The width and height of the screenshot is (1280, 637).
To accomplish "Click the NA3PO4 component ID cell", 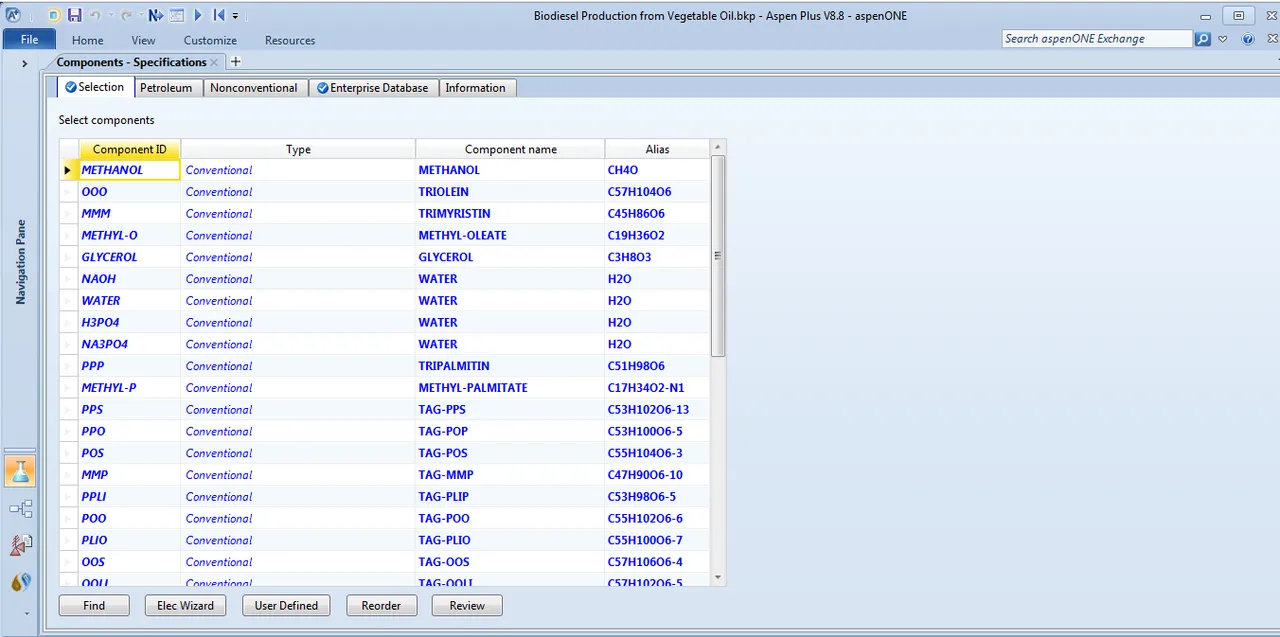I will click(x=130, y=344).
